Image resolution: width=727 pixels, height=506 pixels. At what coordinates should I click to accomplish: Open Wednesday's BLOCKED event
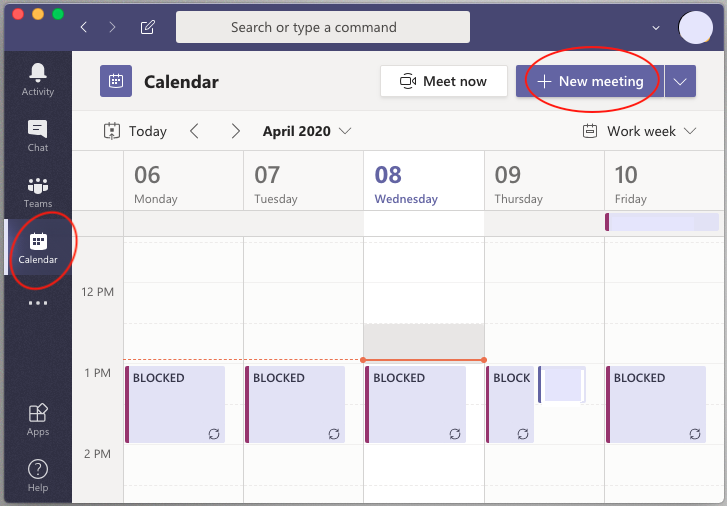[x=415, y=404]
